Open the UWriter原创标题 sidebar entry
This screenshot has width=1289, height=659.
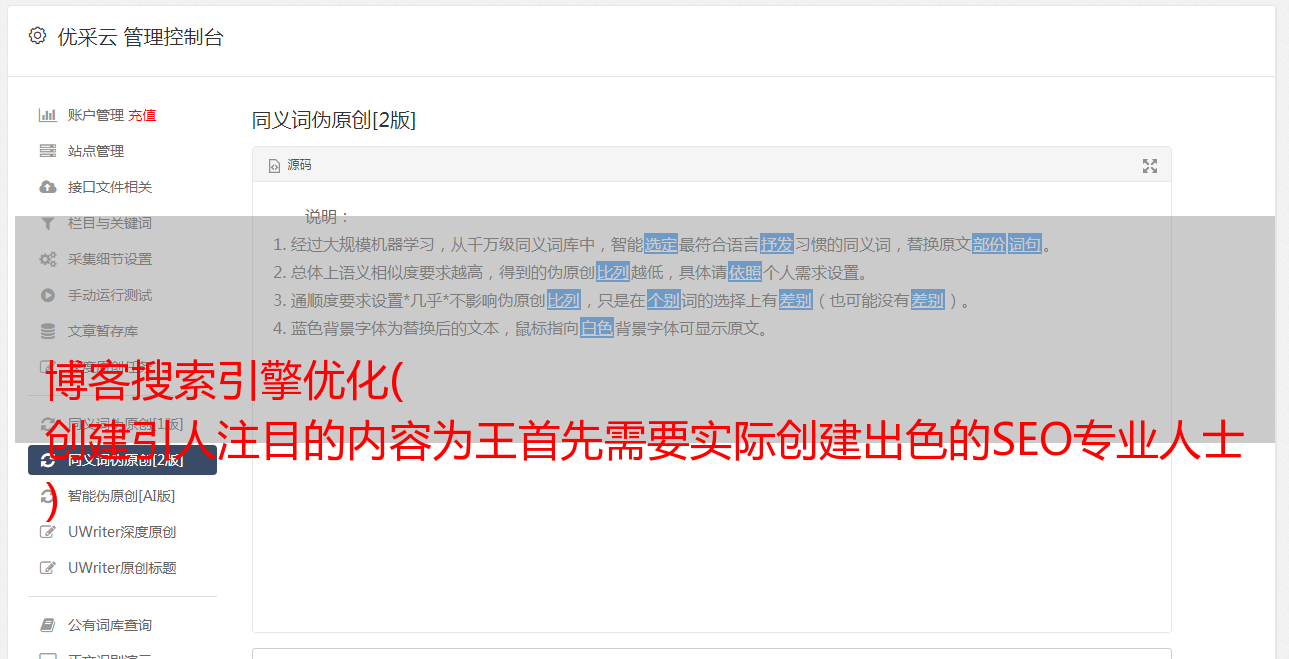pos(122,568)
